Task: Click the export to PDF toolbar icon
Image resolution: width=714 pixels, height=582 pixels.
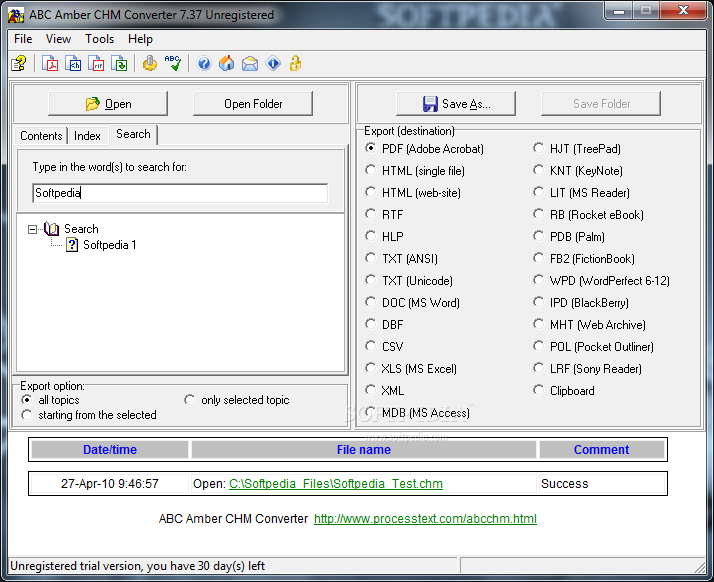Action: click(x=50, y=63)
